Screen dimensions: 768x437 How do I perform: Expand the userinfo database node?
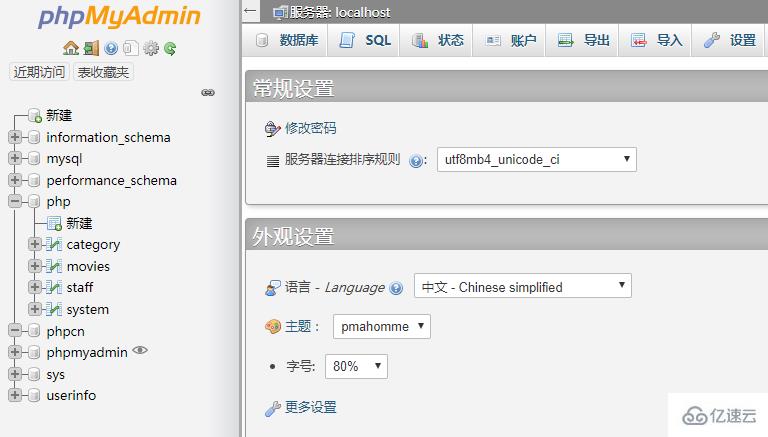pyautogui.click(x=15, y=395)
